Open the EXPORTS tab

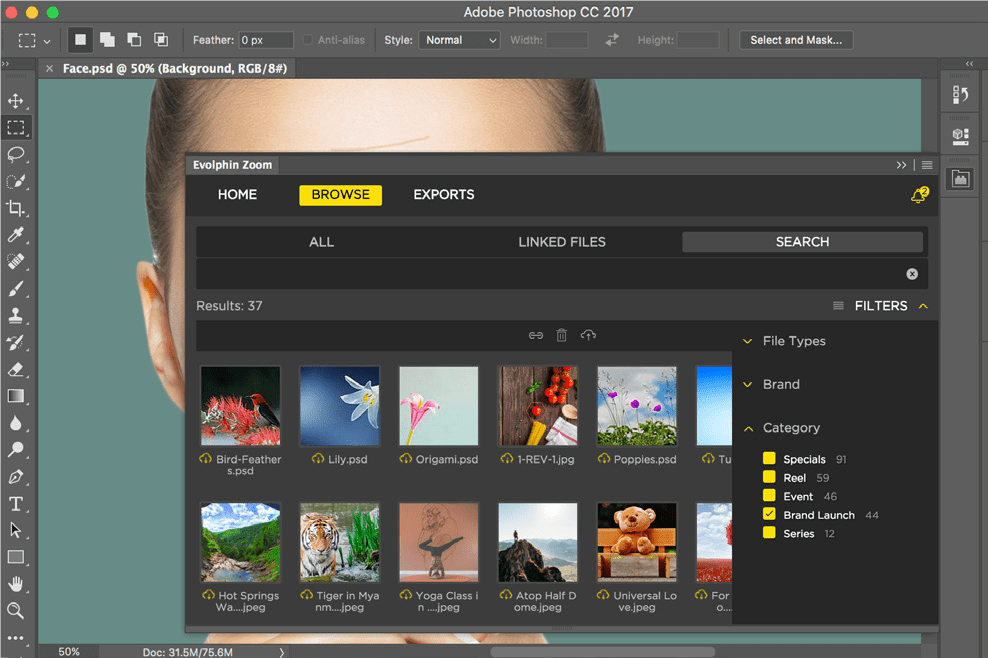click(x=444, y=195)
